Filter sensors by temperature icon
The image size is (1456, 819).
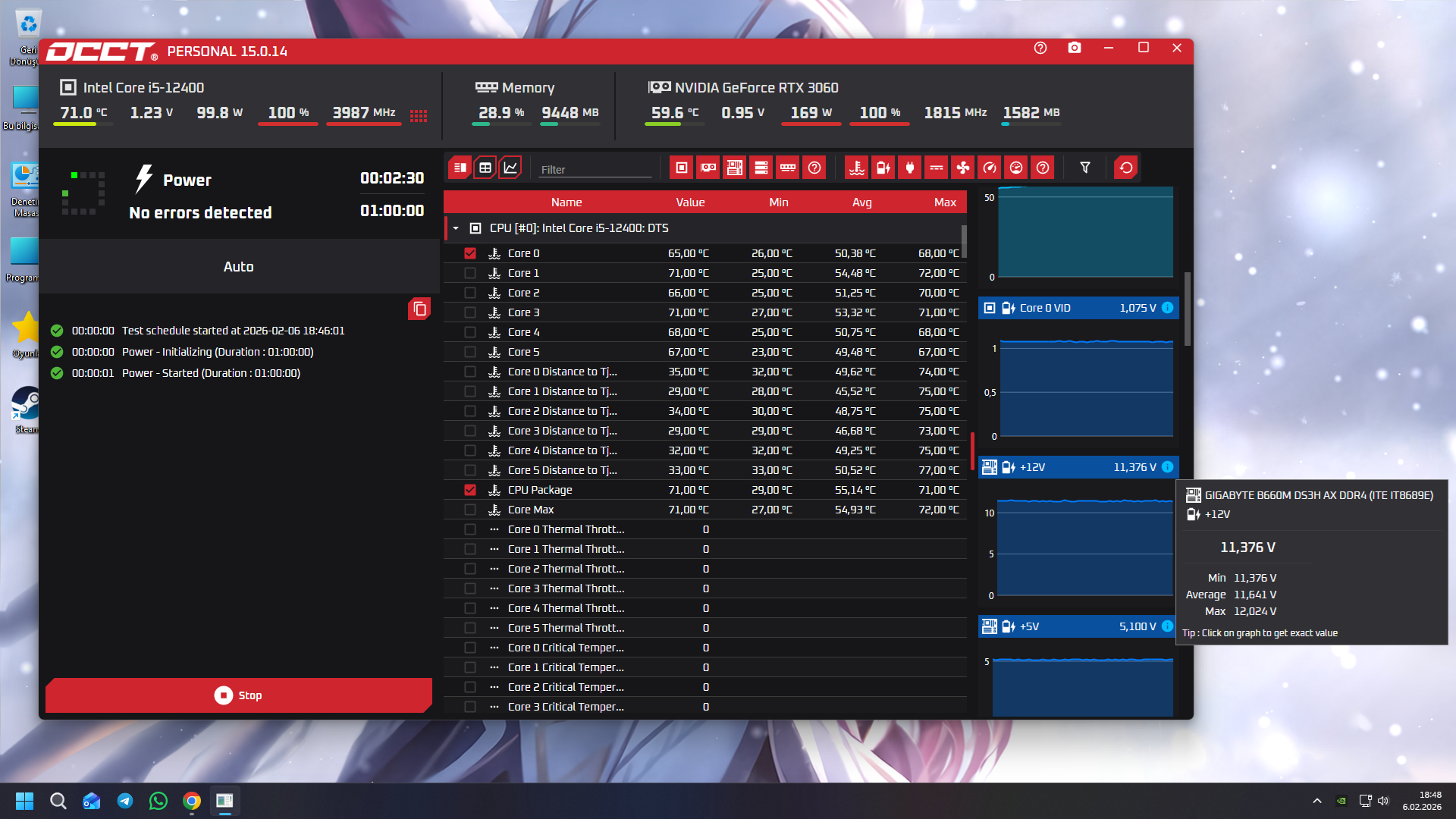857,168
